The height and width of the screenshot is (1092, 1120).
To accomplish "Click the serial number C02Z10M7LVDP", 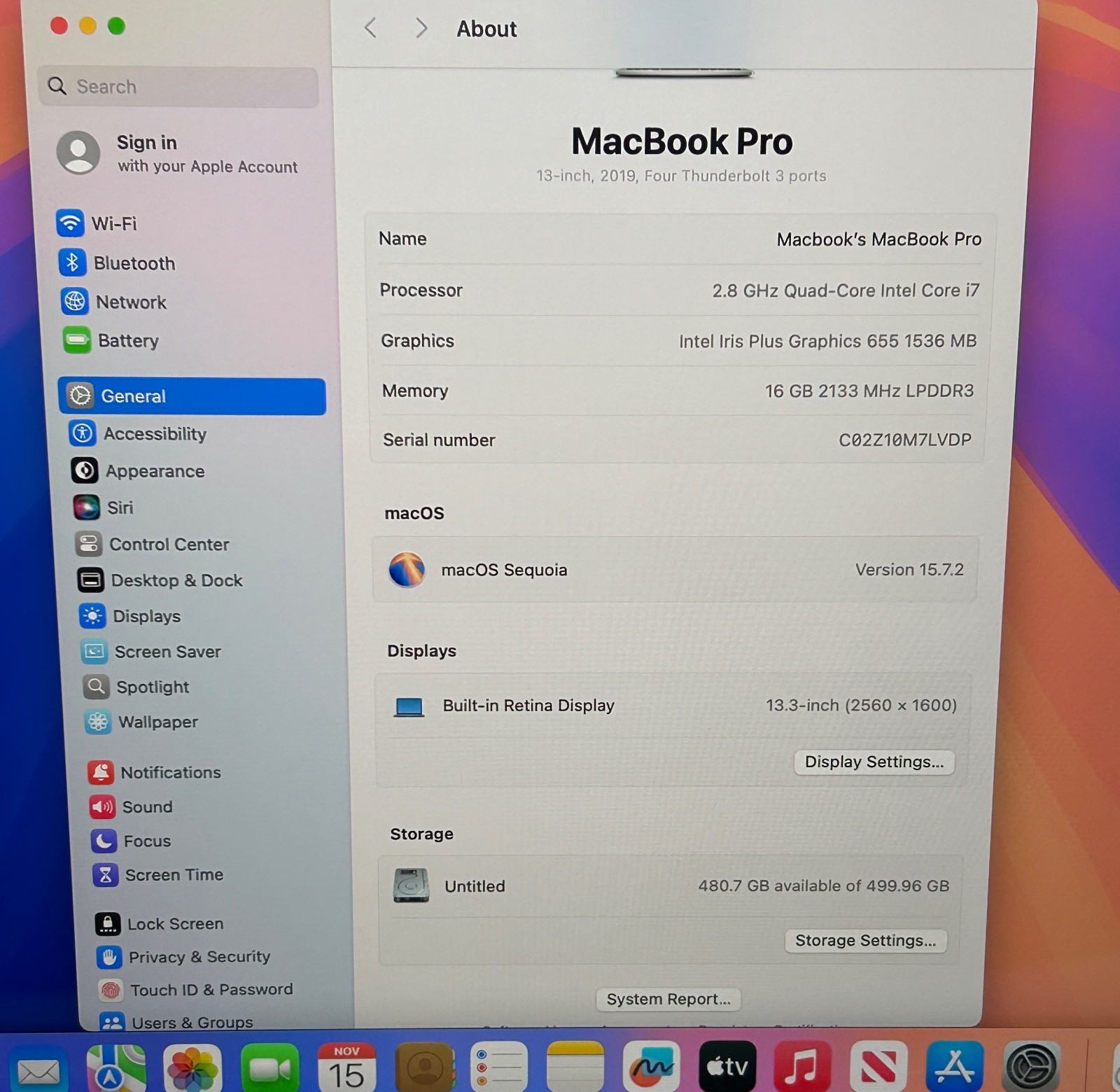I will (905, 440).
